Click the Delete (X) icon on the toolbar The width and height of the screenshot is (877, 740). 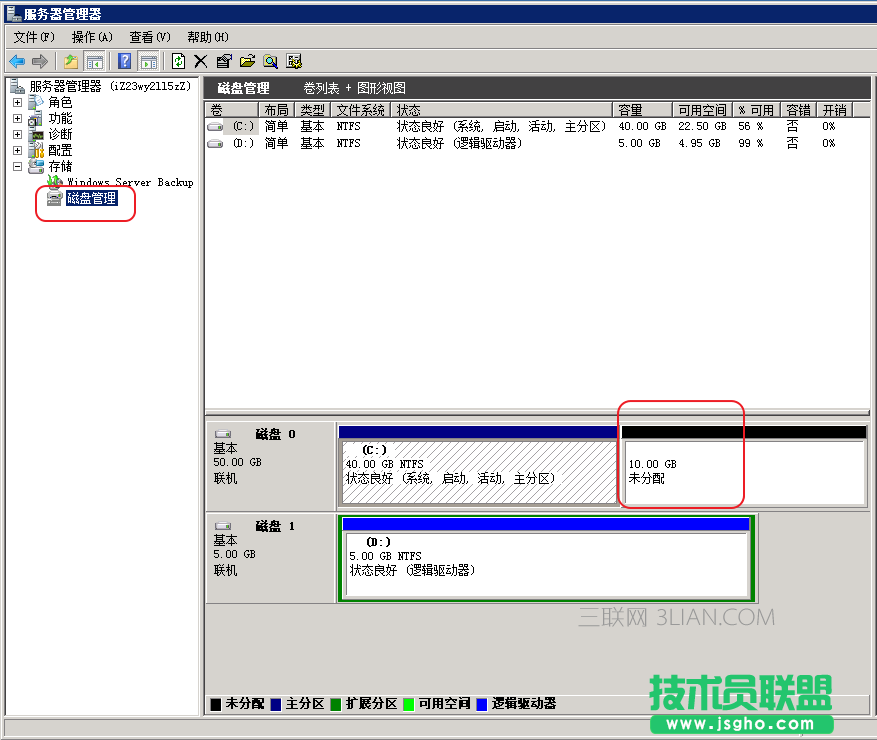(x=200, y=61)
